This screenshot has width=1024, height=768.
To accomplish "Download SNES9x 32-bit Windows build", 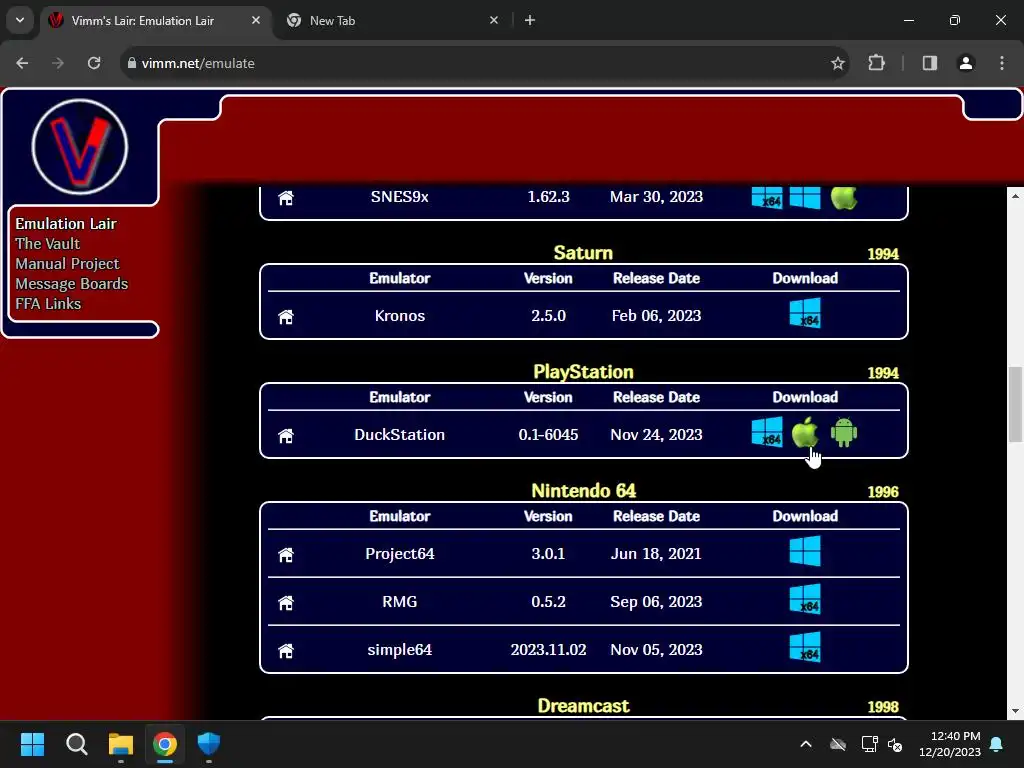I will 805,197.
